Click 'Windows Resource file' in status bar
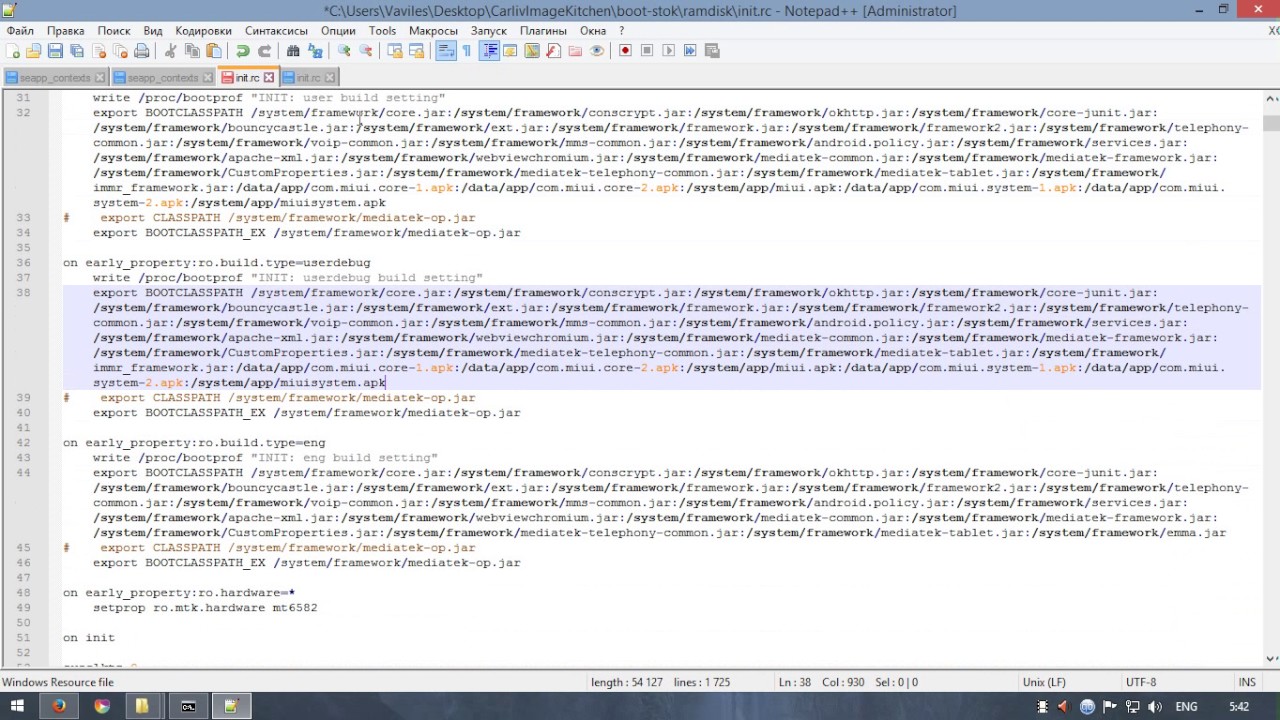 pyautogui.click(x=58, y=682)
